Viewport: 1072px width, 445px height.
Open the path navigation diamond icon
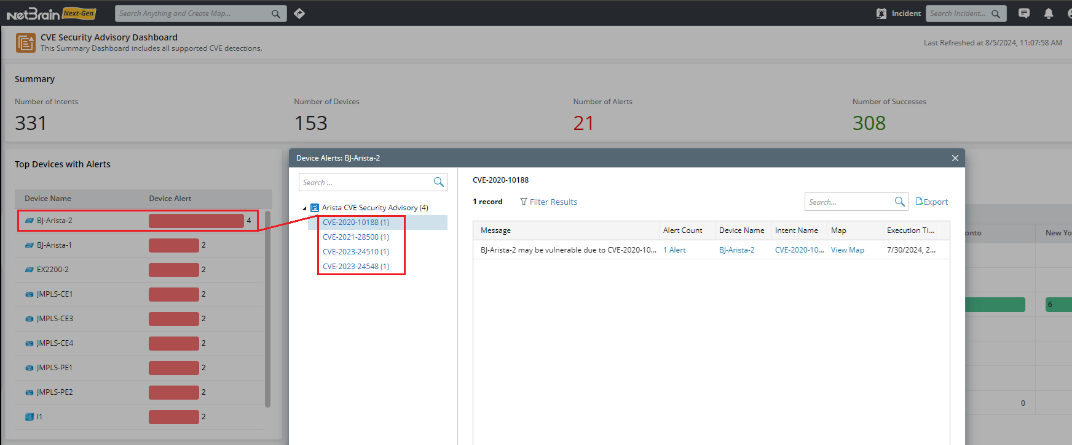[299, 13]
